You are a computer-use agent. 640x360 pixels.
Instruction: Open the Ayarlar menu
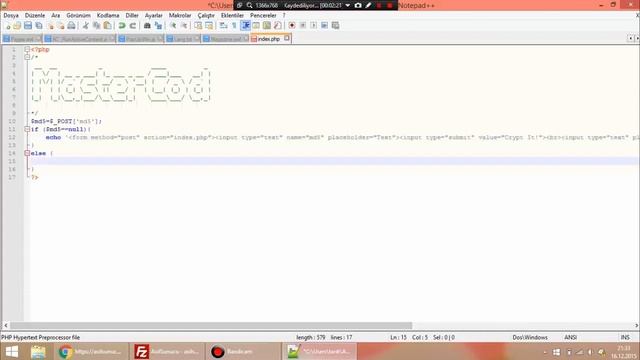click(153, 16)
